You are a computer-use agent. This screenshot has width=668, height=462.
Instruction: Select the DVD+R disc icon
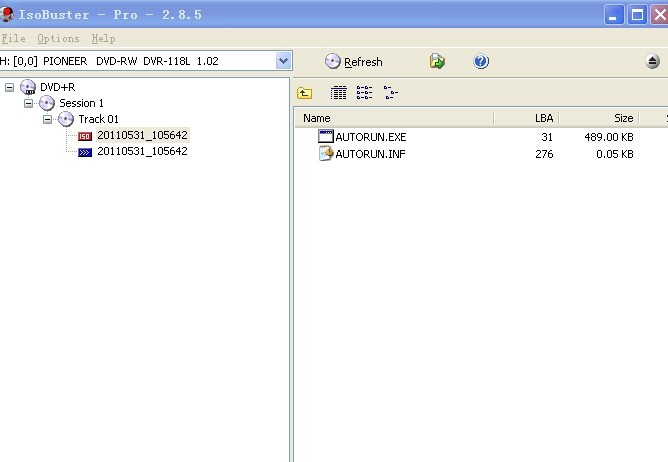tap(28, 87)
